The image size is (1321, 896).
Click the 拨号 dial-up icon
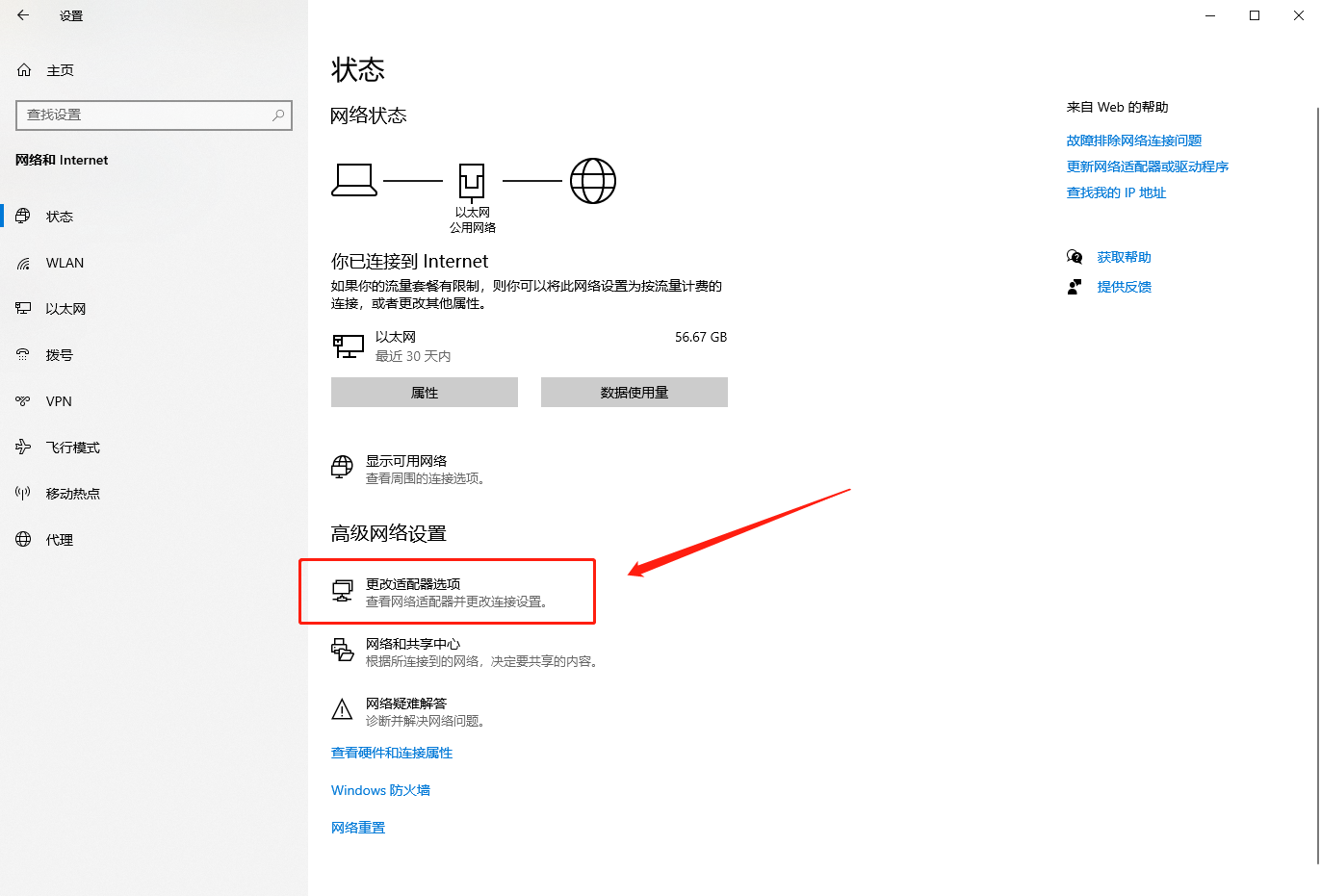[x=23, y=355]
